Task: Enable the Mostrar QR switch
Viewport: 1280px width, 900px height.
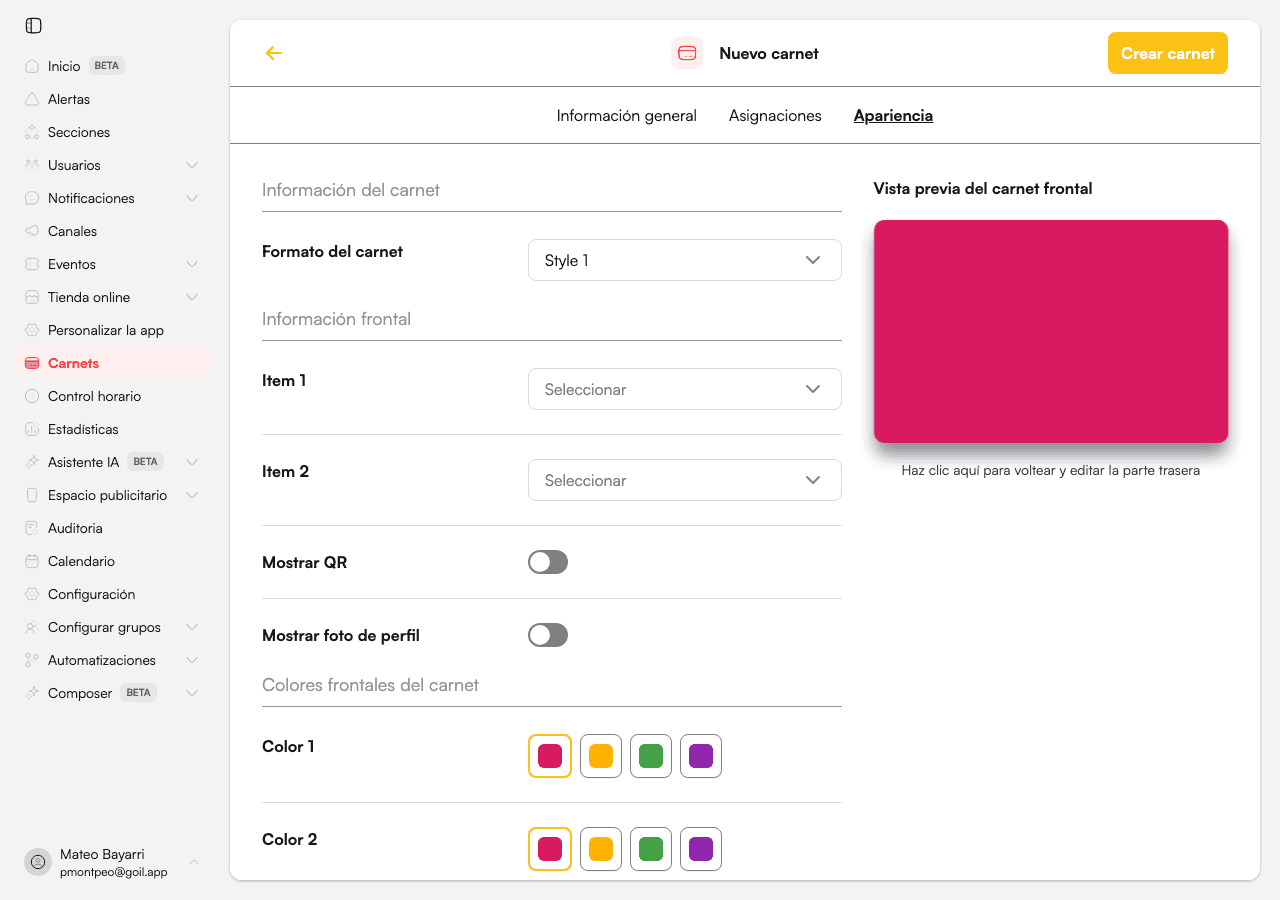Action: click(548, 562)
